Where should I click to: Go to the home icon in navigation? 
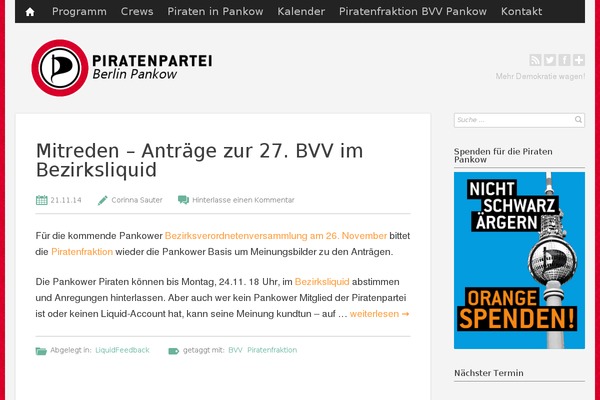tap(30, 12)
